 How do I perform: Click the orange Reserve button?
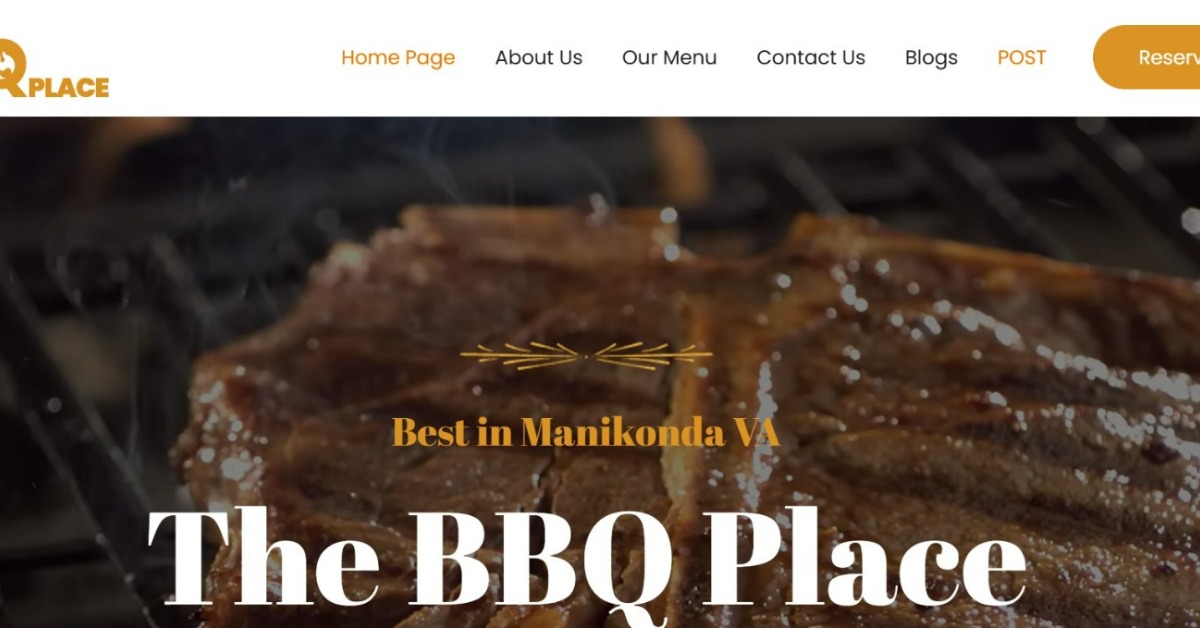click(1146, 57)
